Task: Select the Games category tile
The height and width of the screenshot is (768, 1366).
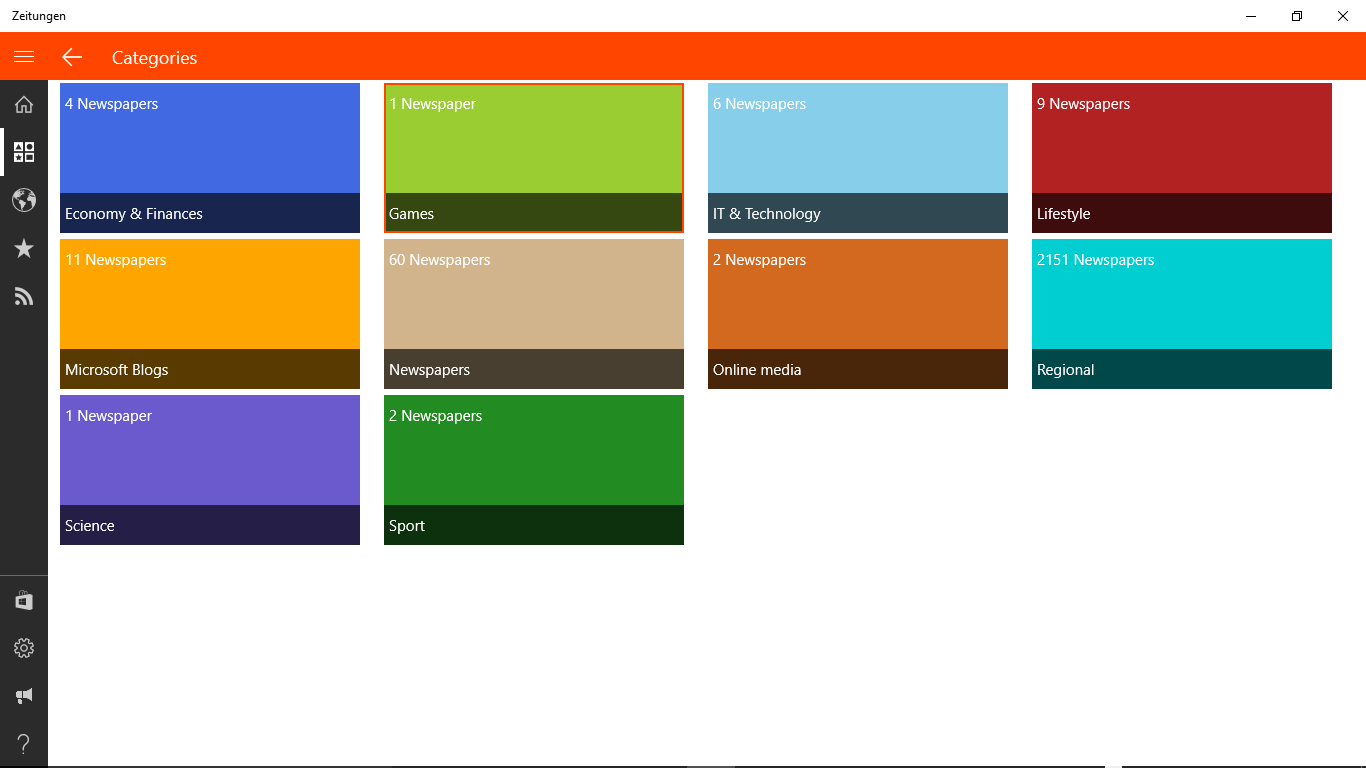Action: point(533,157)
